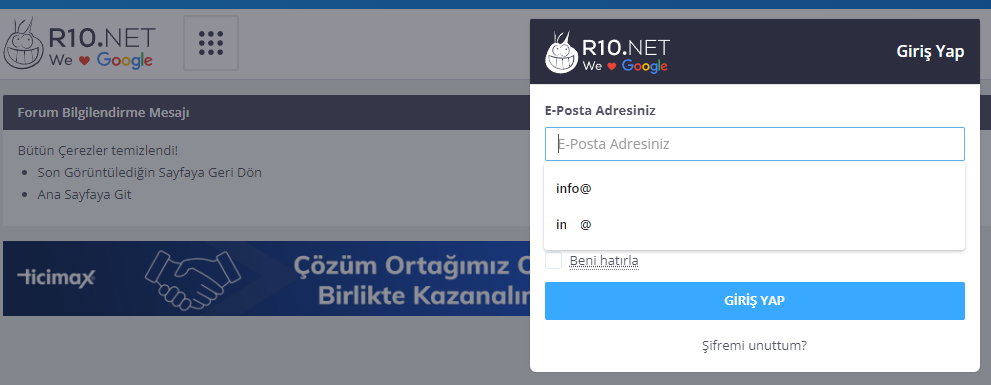Click the blue GİRİŞ YAP button
Screen dimensions: 991x385
pos(755,301)
